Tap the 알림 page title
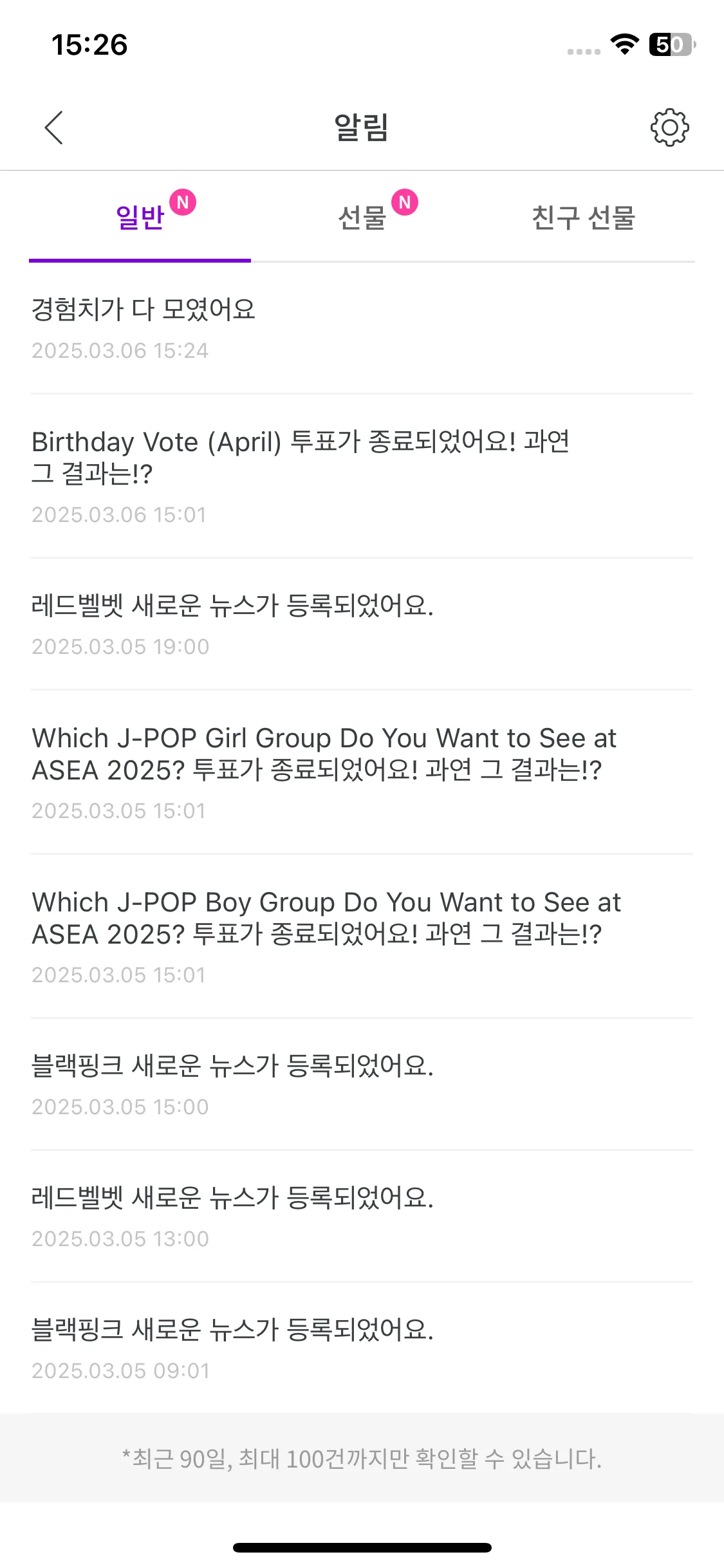The height and width of the screenshot is (1568, 724). pos(362,127)
